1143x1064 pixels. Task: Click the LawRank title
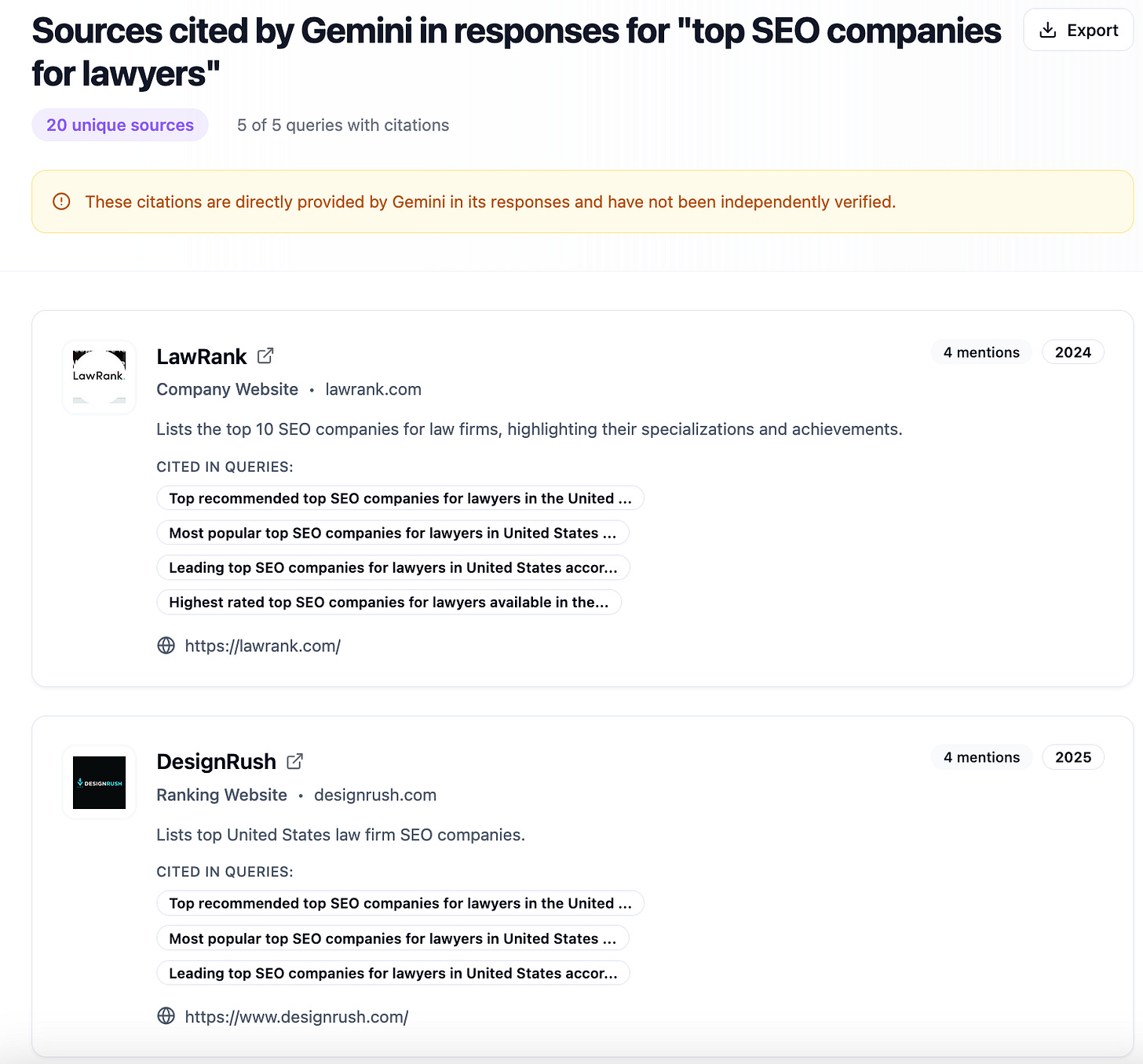[202, 356]
